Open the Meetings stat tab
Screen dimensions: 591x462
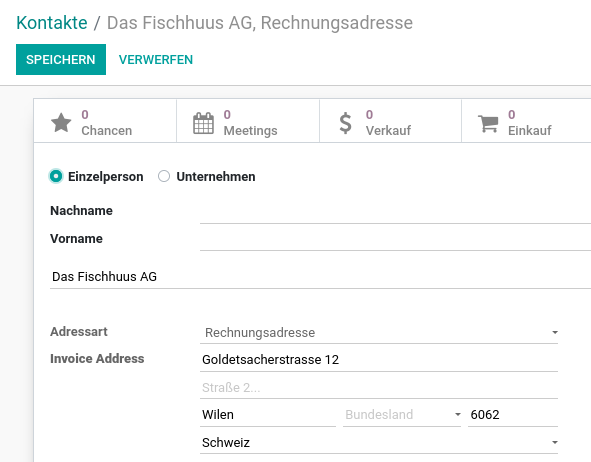tap(248, 121)
